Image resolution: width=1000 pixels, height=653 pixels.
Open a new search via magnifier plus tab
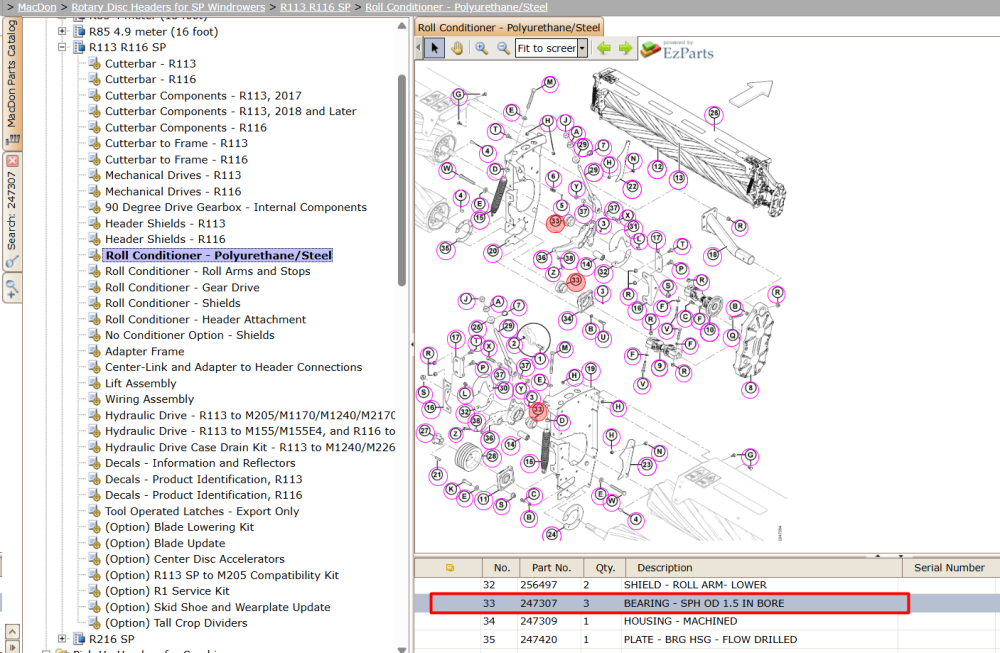coord(12,288)
